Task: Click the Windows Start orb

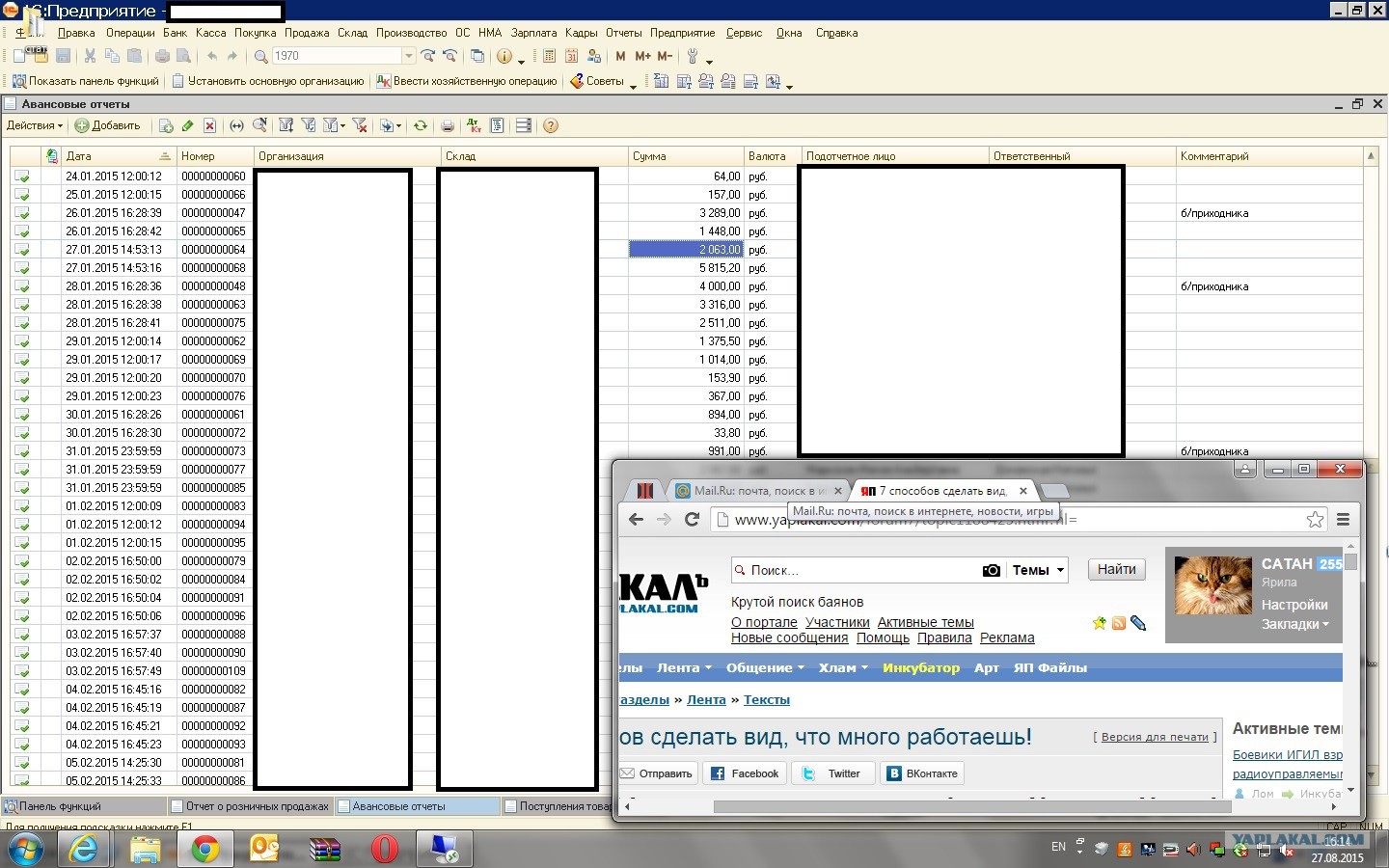Action: (24, 849)
